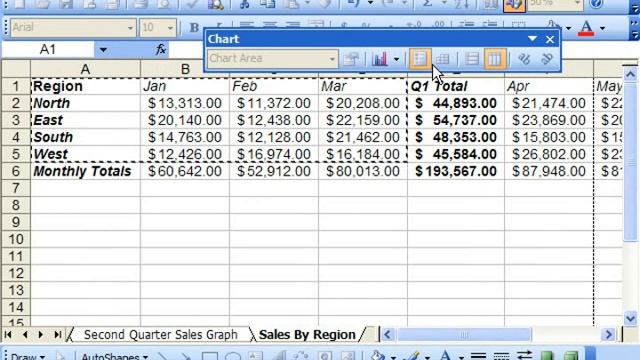Click the Angle Counterclockwise text icon
Viewport: 640px width, 360px height.
click(547, 59)
